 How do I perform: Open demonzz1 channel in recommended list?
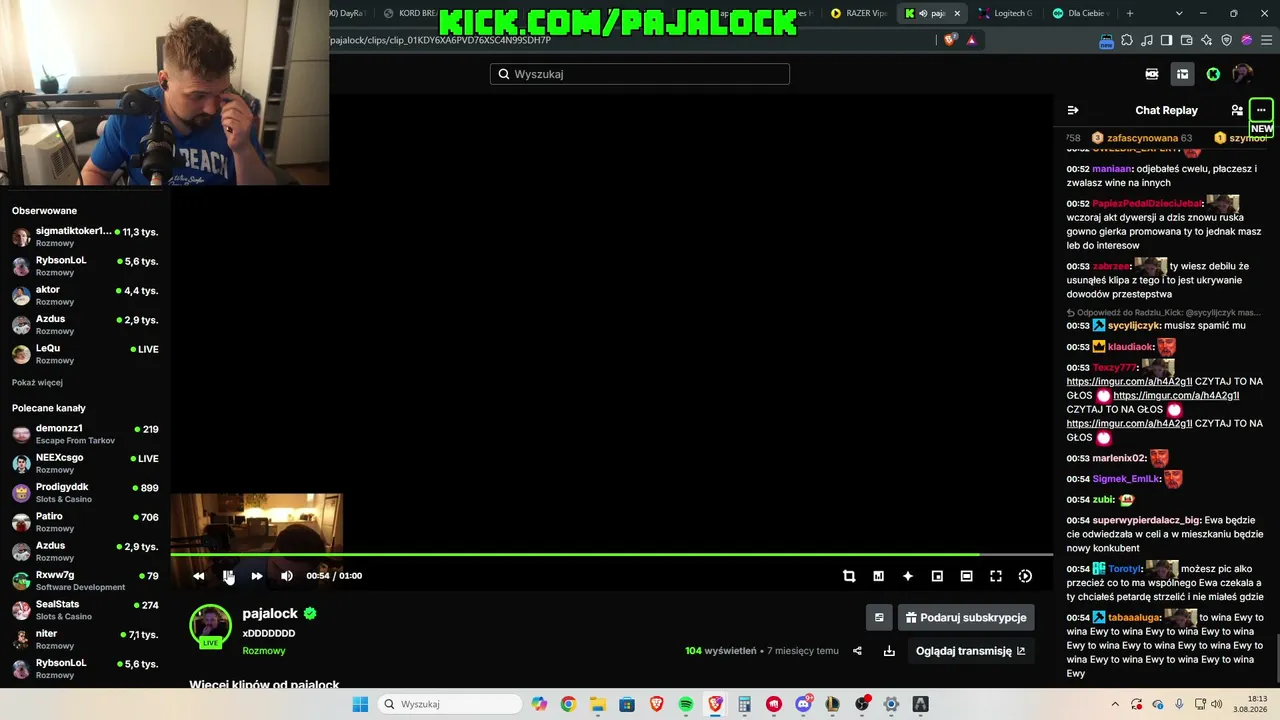point(85,434)
